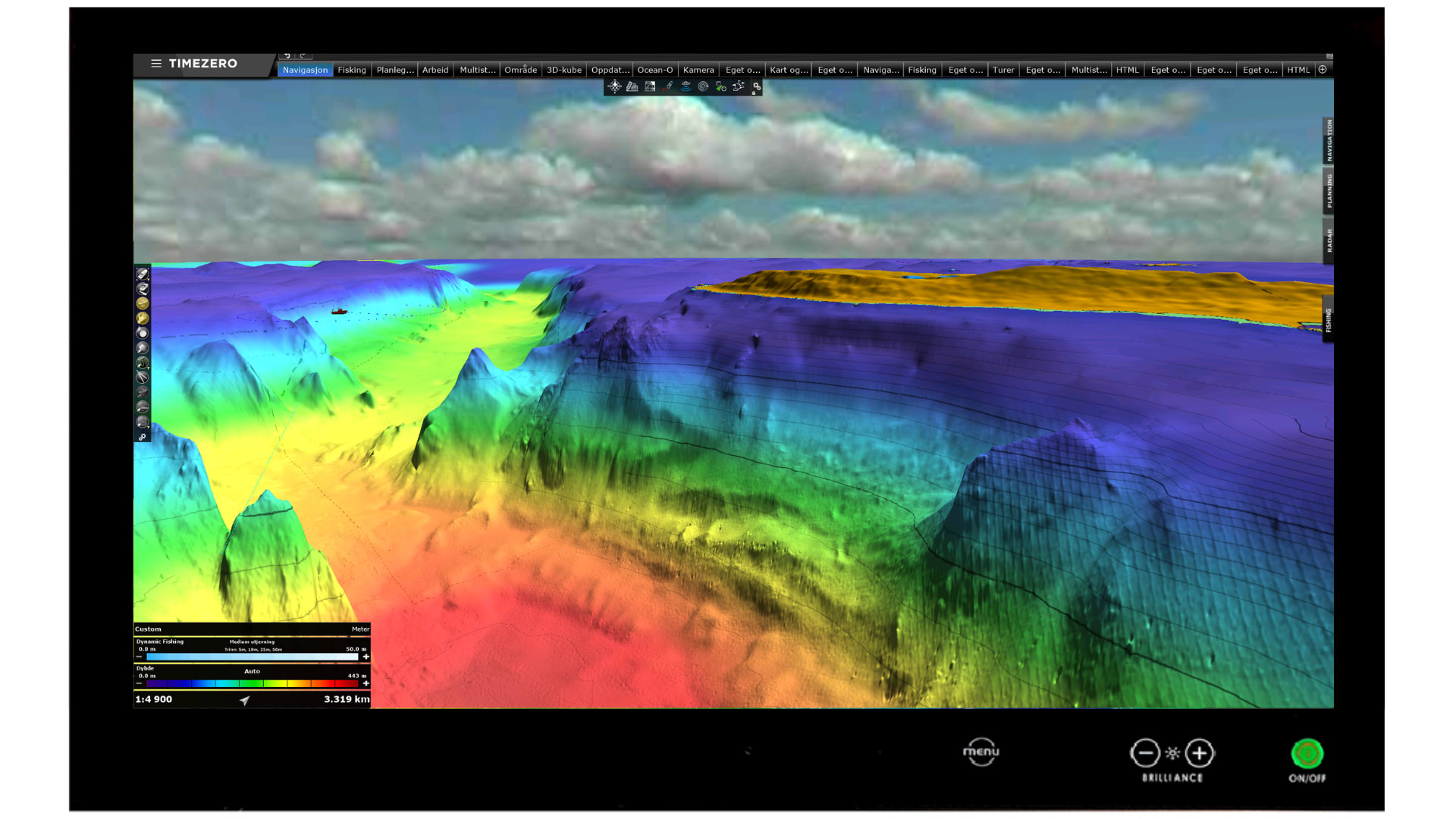Open the bottom left tool with dropdown arrow
The image size is (1456, 819).
(143, 422)
